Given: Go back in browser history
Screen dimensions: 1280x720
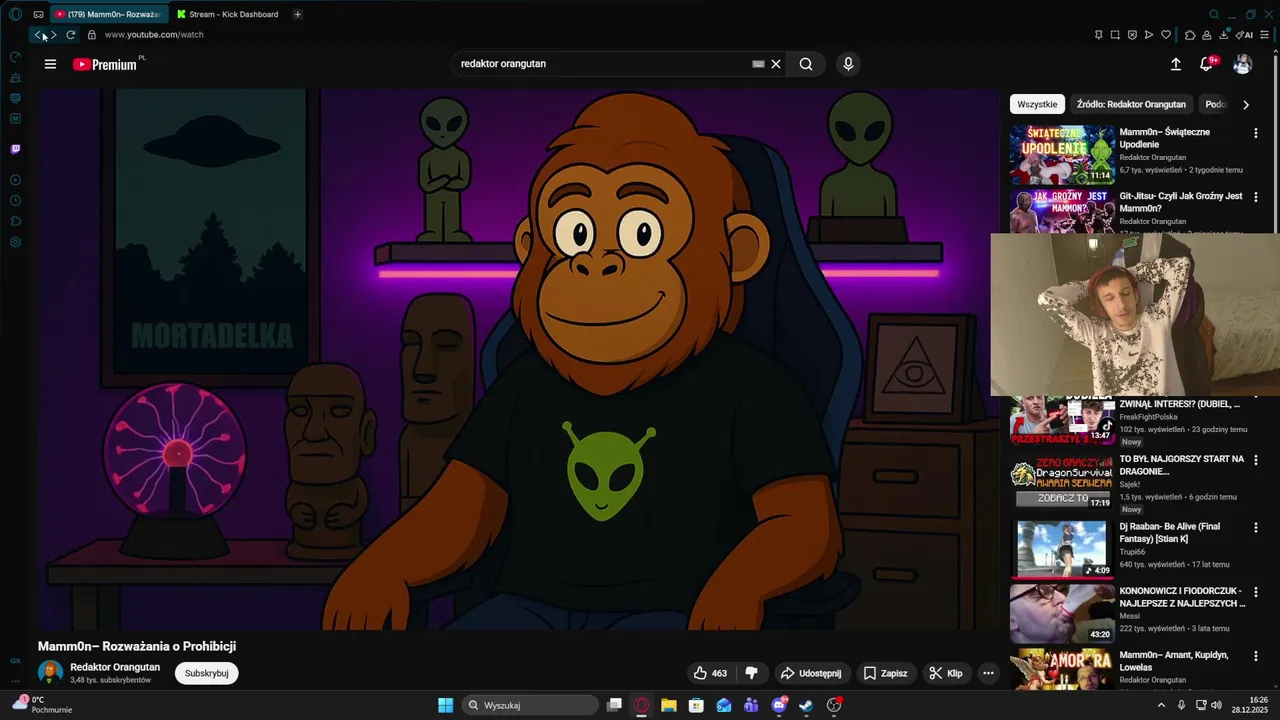Looking at the screenshot, I should (x=38, y=35).
